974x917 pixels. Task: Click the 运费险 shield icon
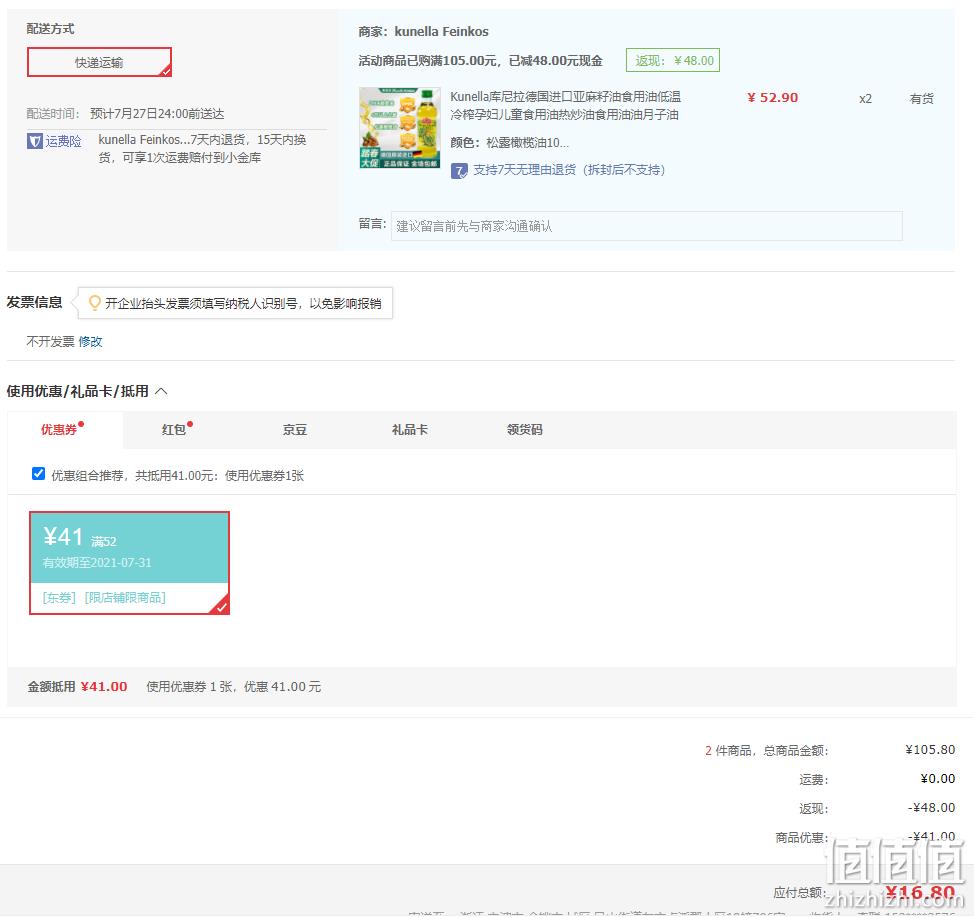click(x=35, y=141)
